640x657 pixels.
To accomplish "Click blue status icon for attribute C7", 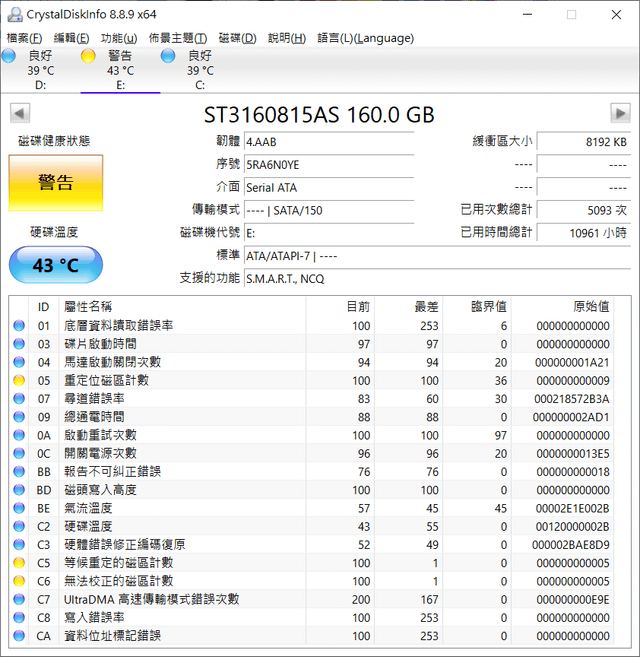I will click(19, 600).
